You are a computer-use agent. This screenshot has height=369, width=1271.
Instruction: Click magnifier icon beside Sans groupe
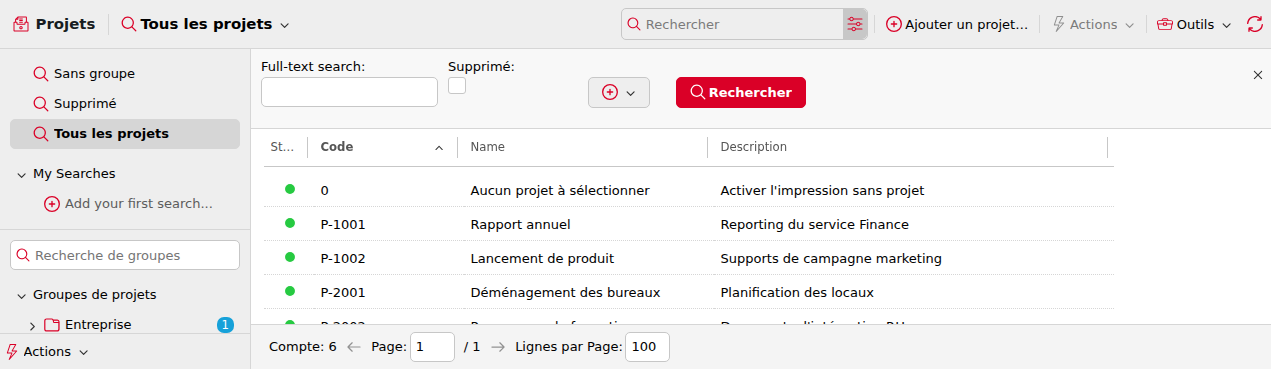click(41, 74)
